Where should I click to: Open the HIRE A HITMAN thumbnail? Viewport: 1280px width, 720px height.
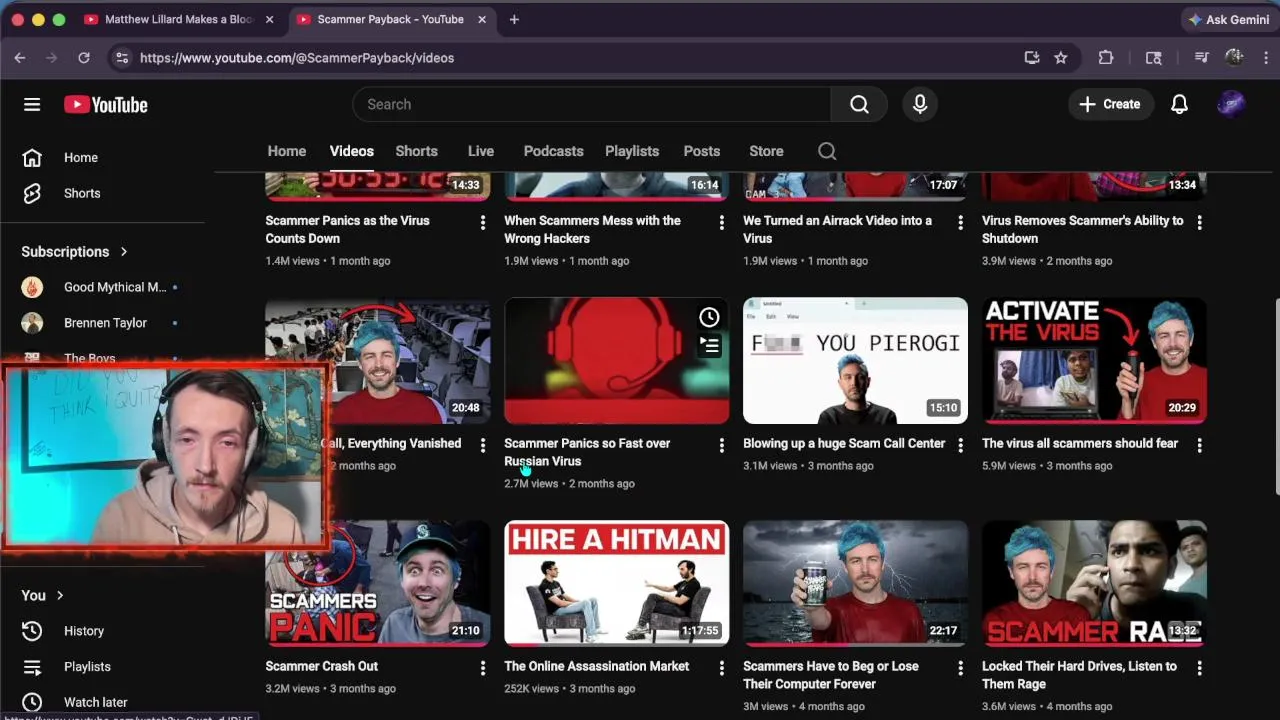click(616, 583)
